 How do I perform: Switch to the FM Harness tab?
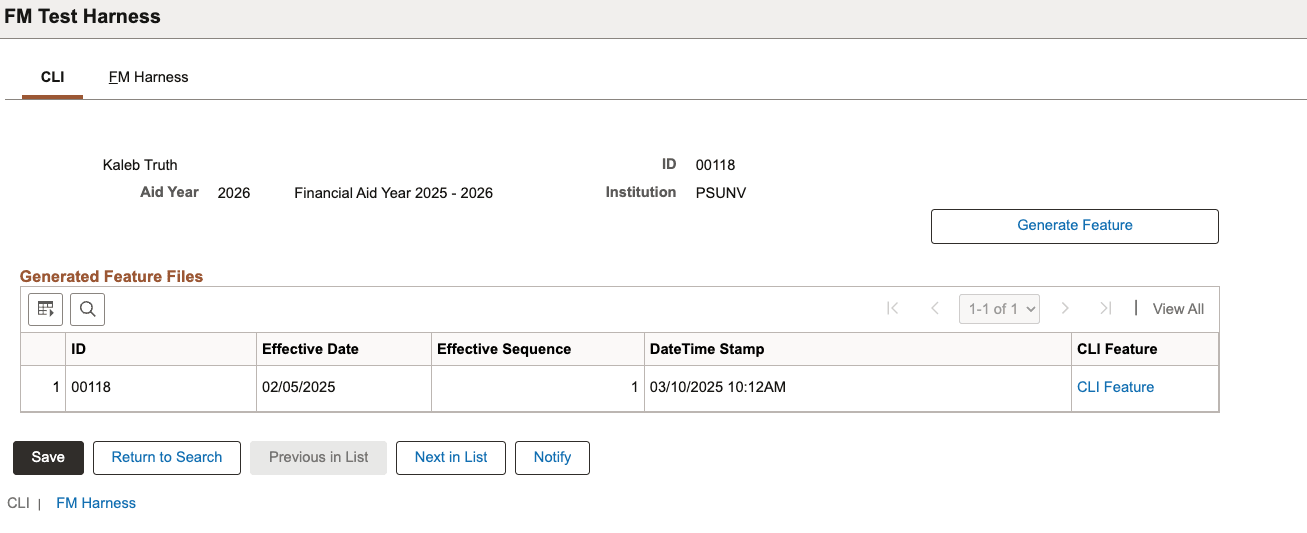pyautogui.click(x=148, y=77)
